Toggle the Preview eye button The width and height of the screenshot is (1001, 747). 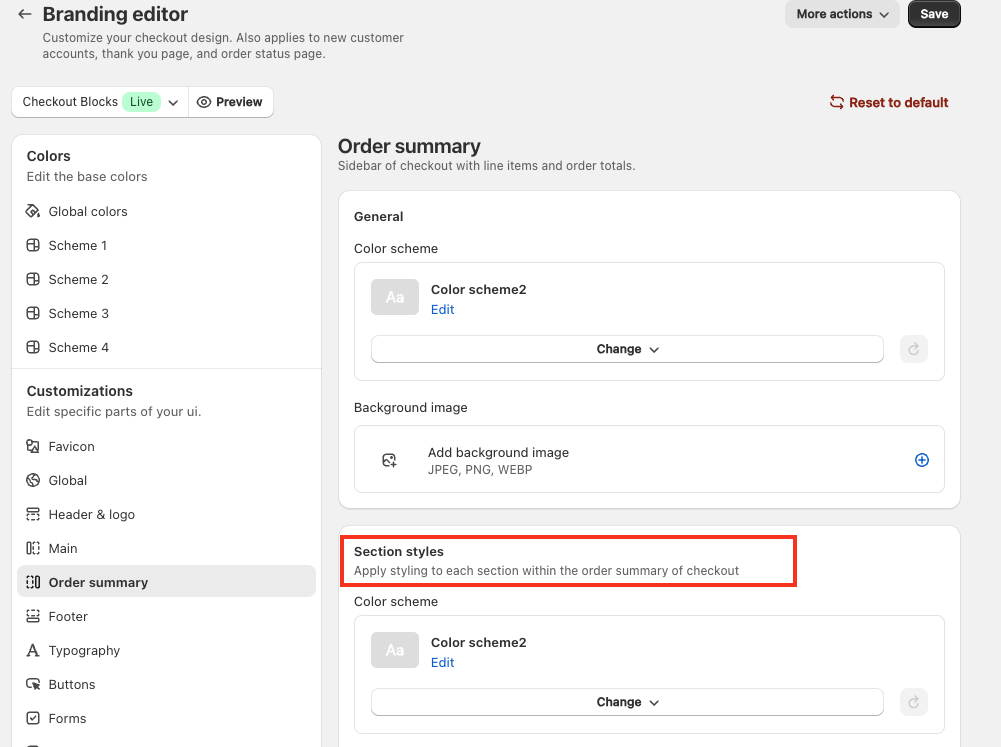click(230, 102)
